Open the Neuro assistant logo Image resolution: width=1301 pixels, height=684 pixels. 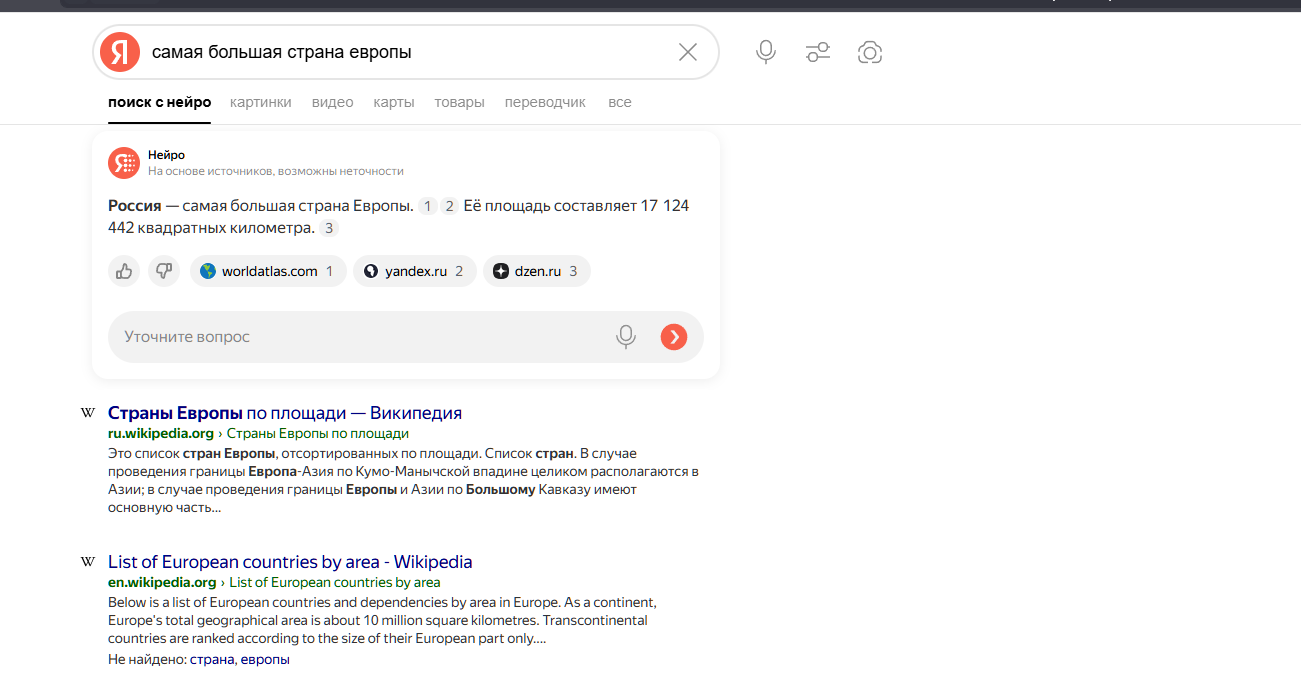coord(124,163)
